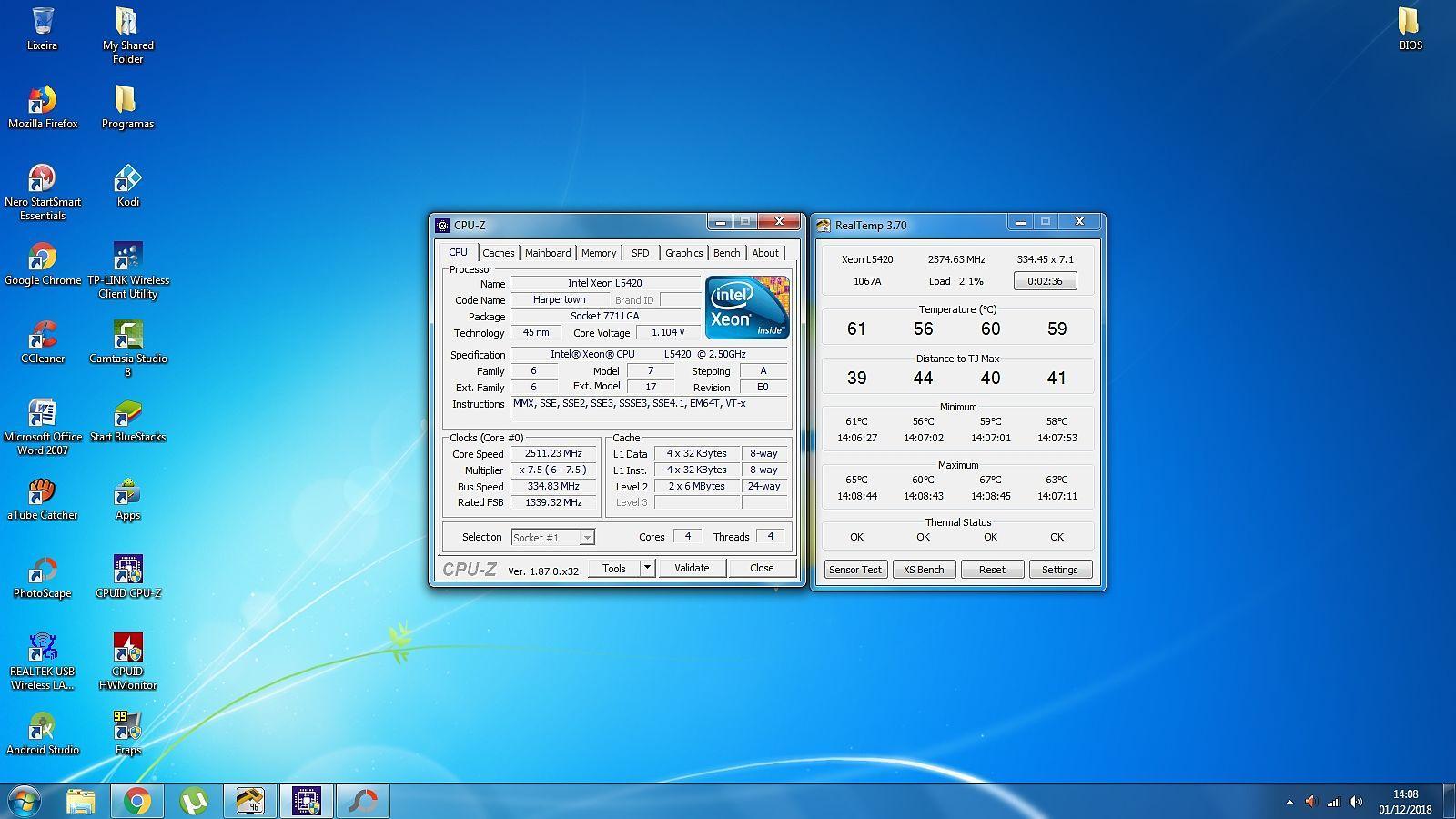Switch to the Mainboard tab in CPU-Z
The image size is (1456, 819).
click(x=548, y=253)
